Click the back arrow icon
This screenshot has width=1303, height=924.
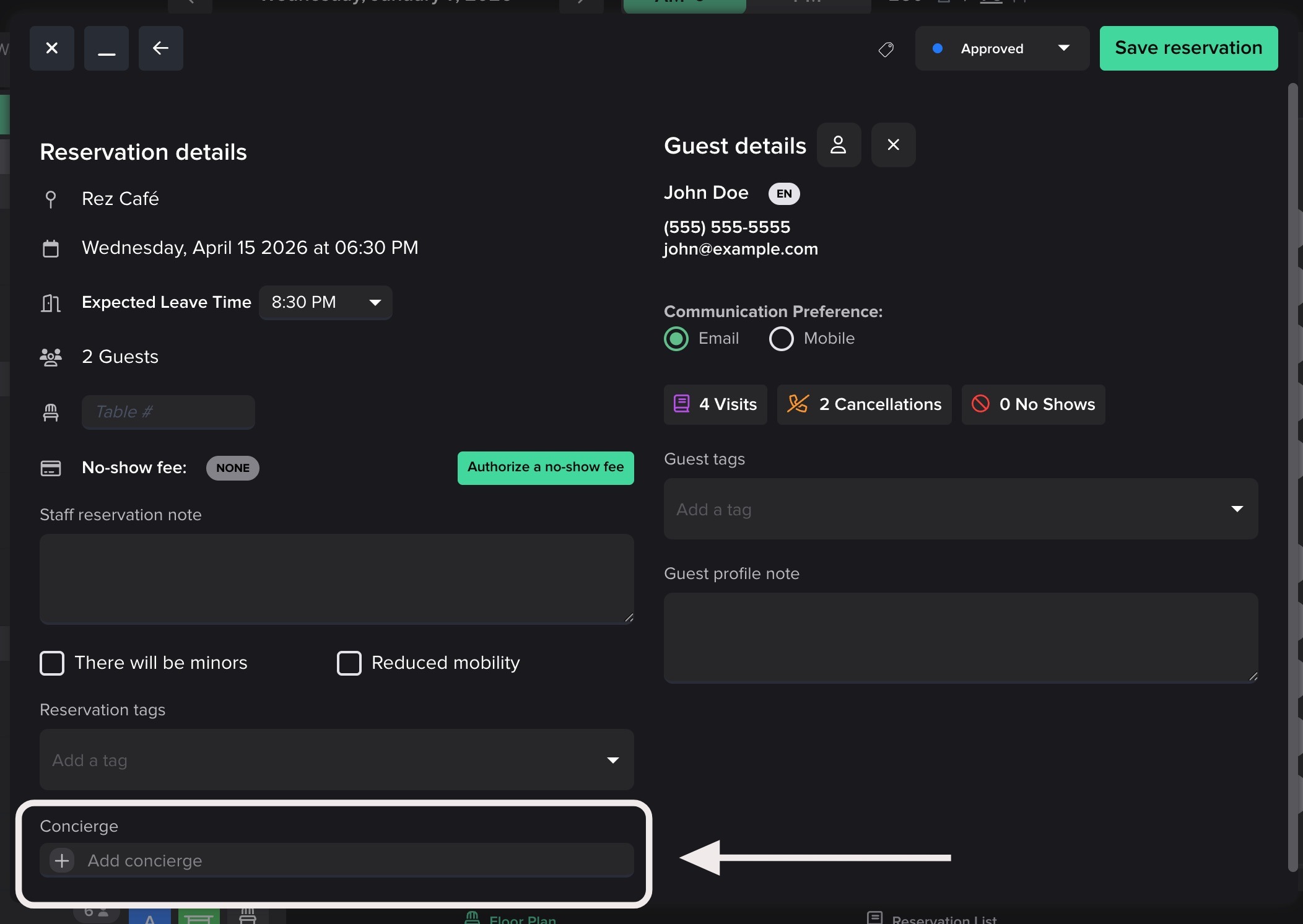pos(160,48)
